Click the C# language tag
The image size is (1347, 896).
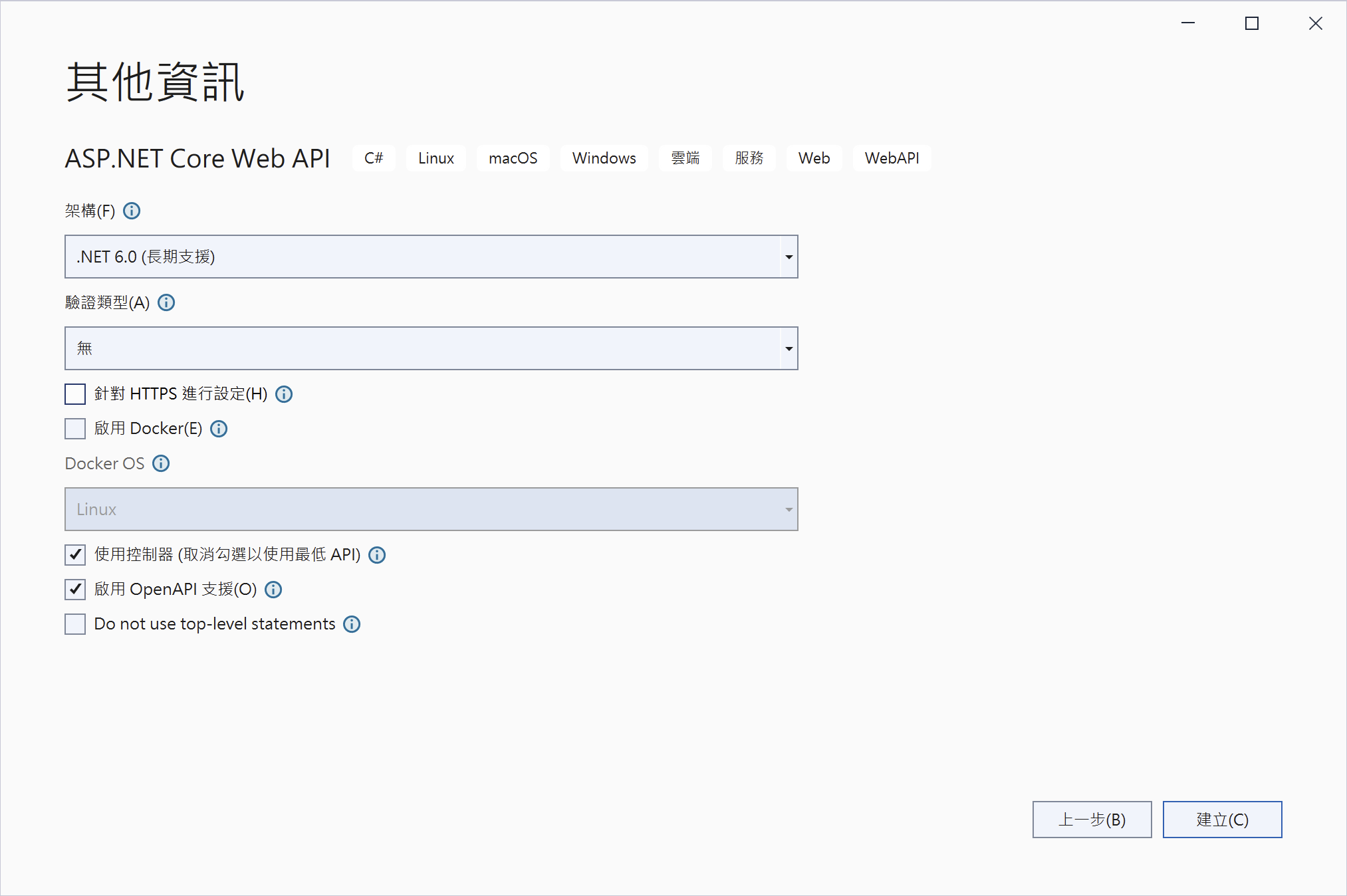(374, 158)
